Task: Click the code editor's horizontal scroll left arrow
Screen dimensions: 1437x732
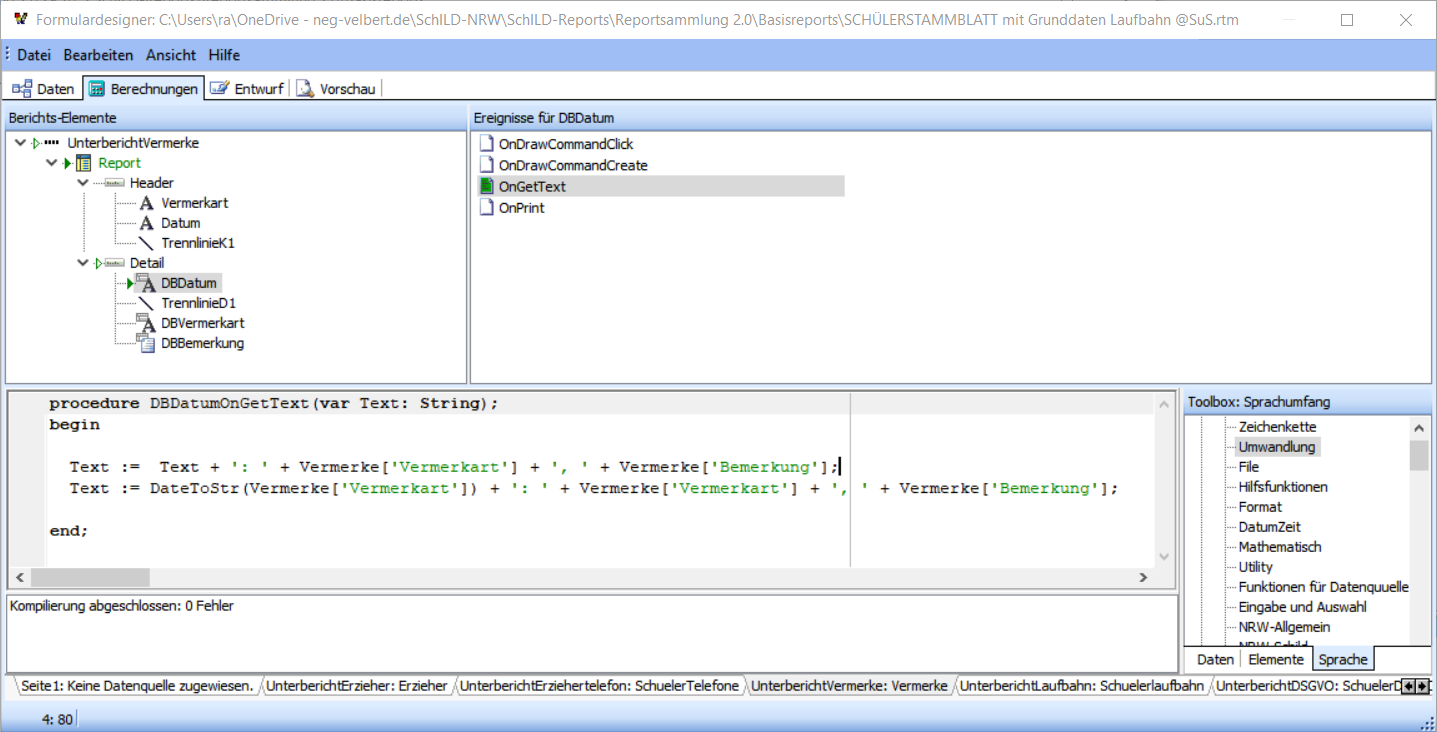Action: pos(20,577)
